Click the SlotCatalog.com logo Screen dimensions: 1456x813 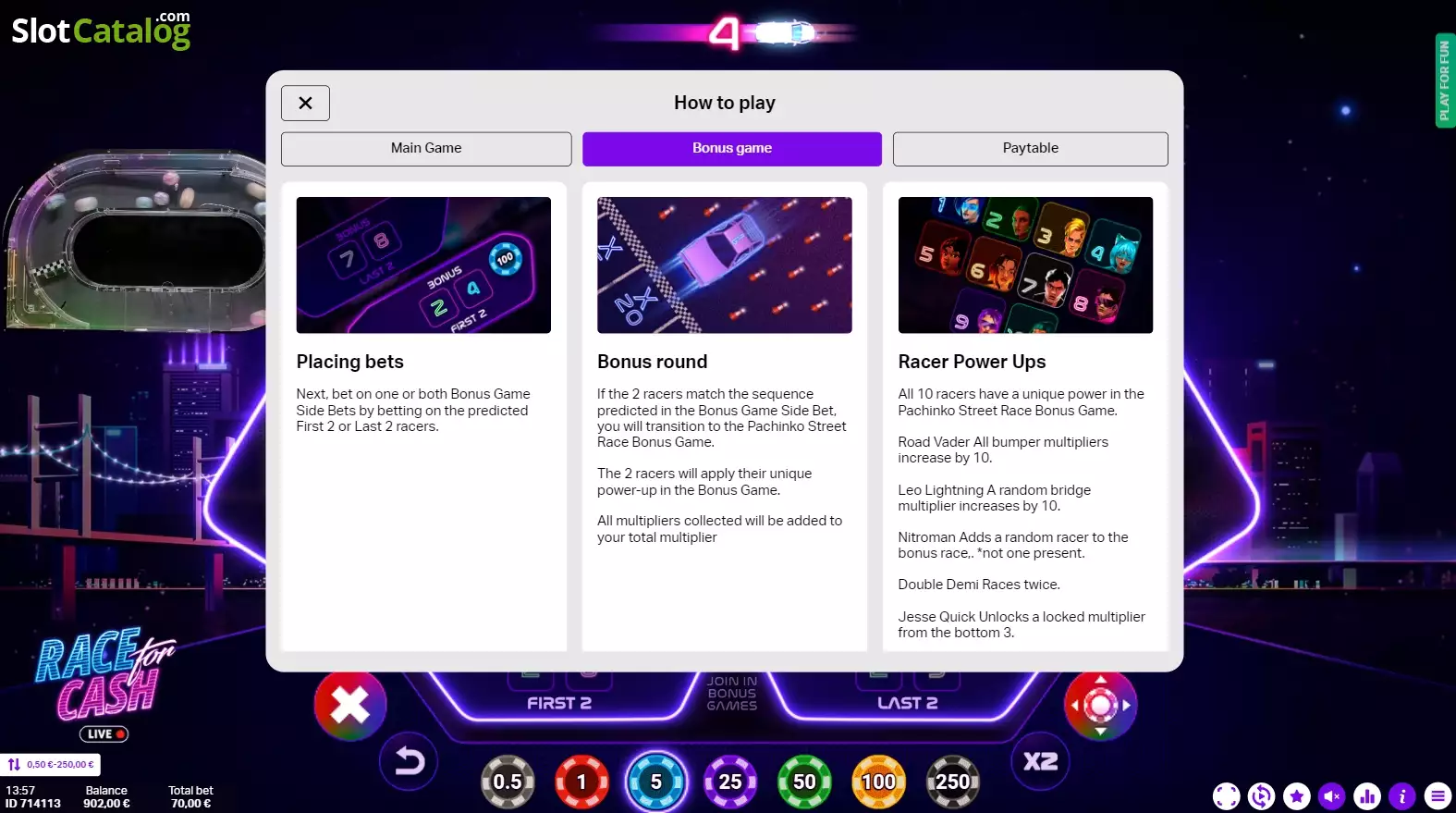[101, 30]
